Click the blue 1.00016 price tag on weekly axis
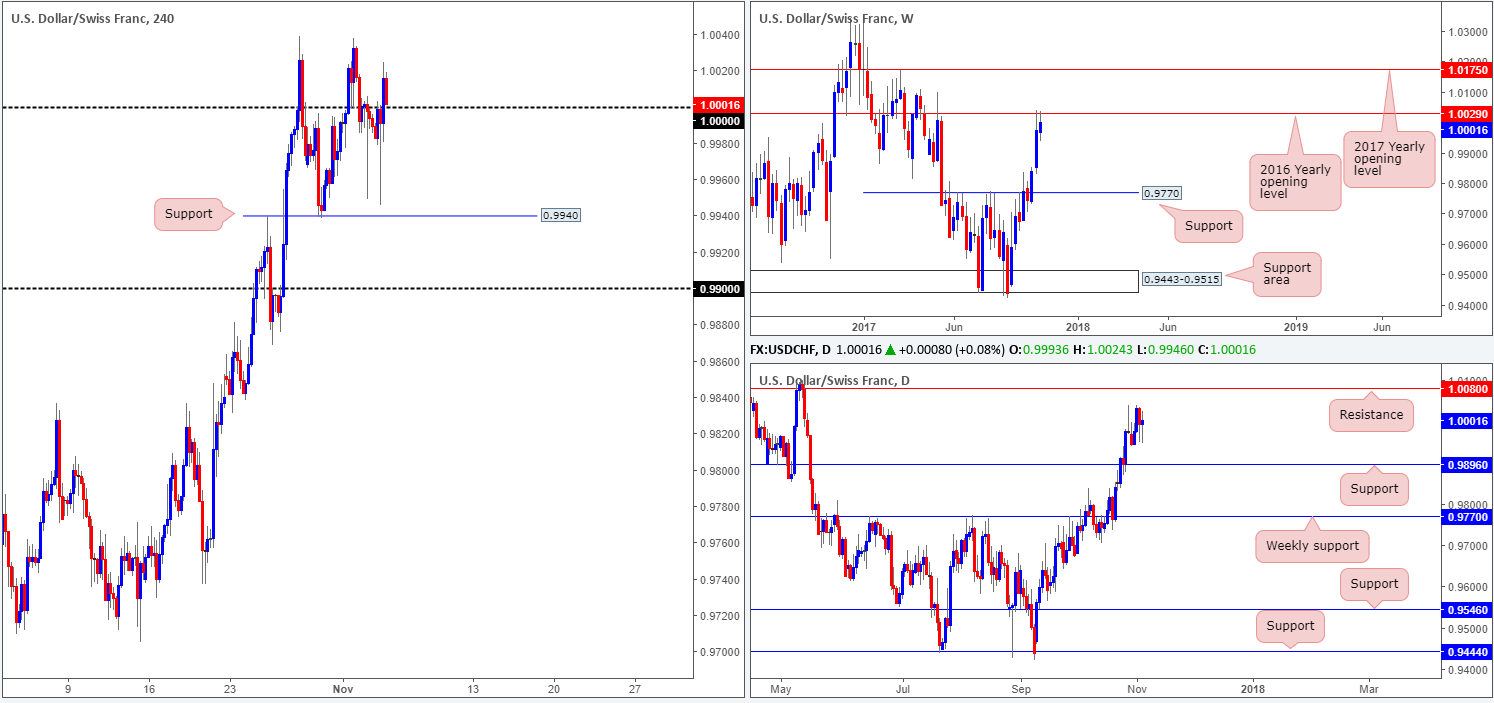The width and height of the screenshot is (1494, 703). pos(1465,129)
